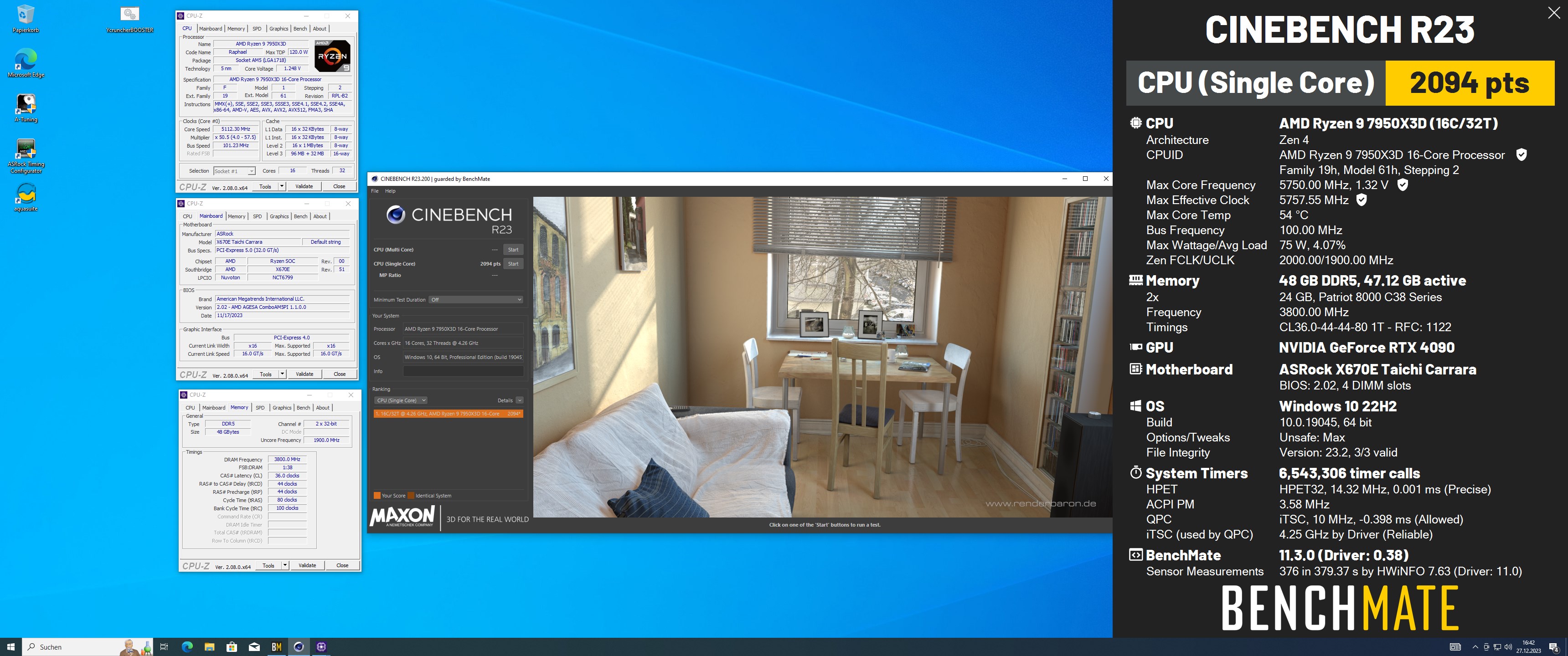Open the Mail app from the taskbar

point(254,646)
